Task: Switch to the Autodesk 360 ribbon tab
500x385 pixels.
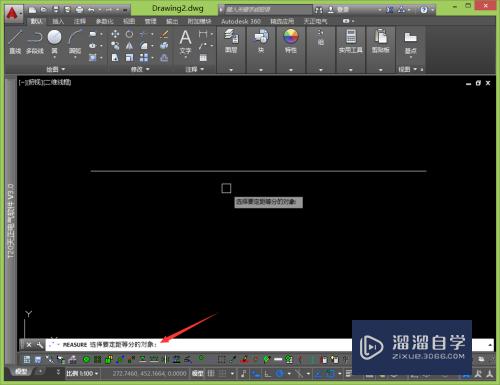Action: tap(241, 21)
